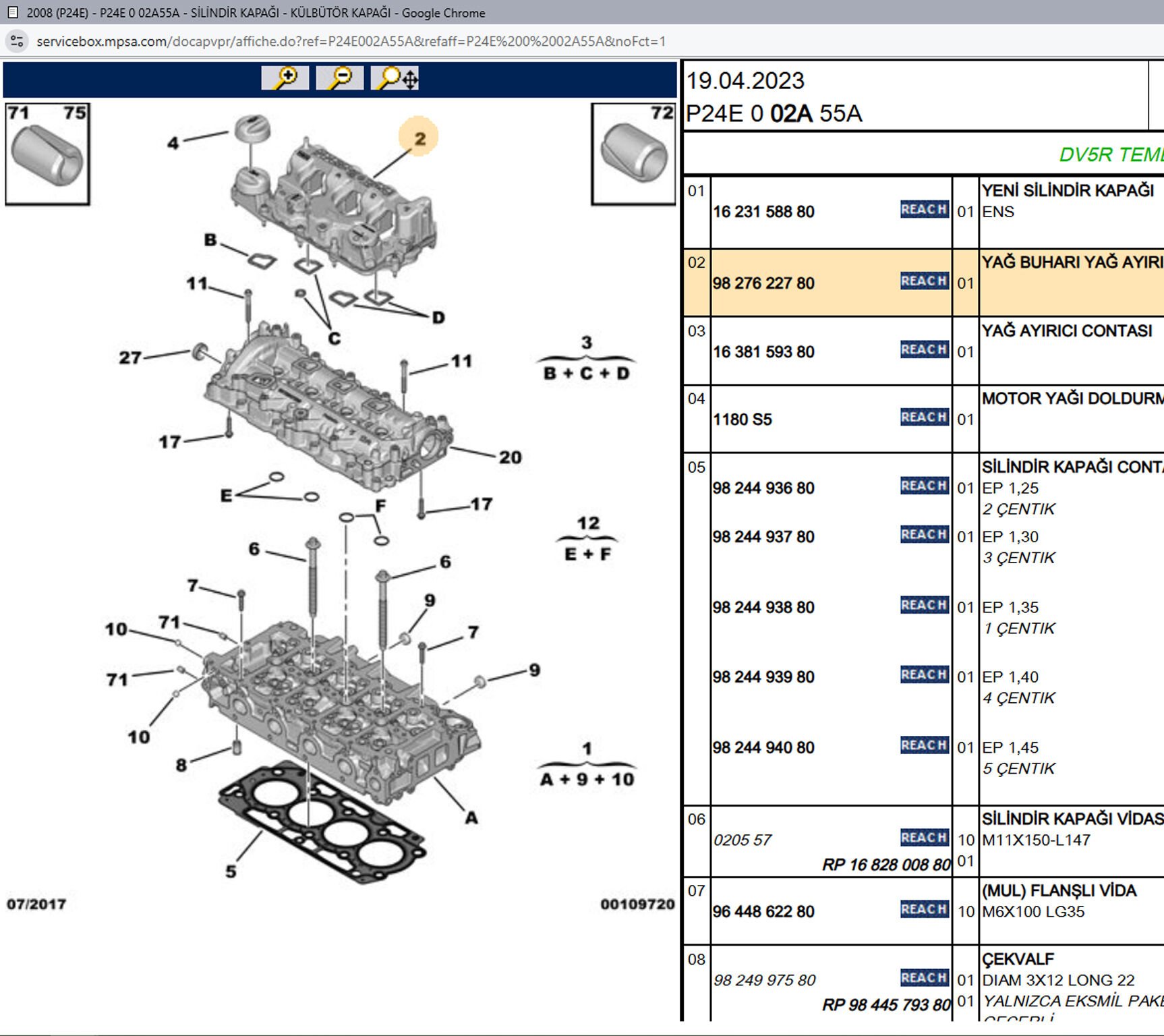This screenshot has height=1036, width=1164.
Task: Click the zoom in magnifier icon
Action: point(285,78)
